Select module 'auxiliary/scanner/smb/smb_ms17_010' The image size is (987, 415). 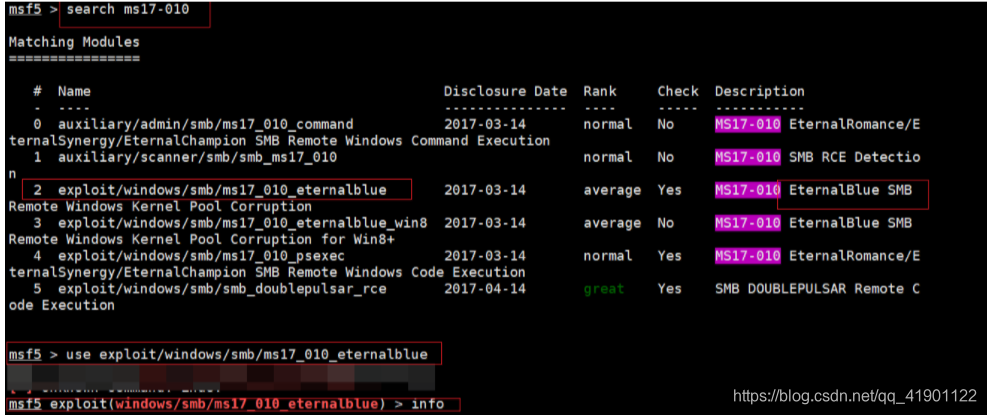pos(198,157)
